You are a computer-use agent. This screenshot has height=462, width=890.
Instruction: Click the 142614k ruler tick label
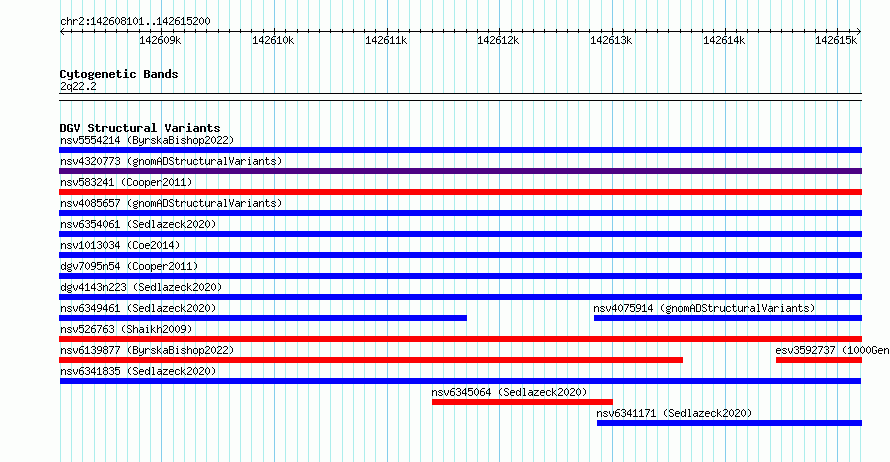pos(724,40)
